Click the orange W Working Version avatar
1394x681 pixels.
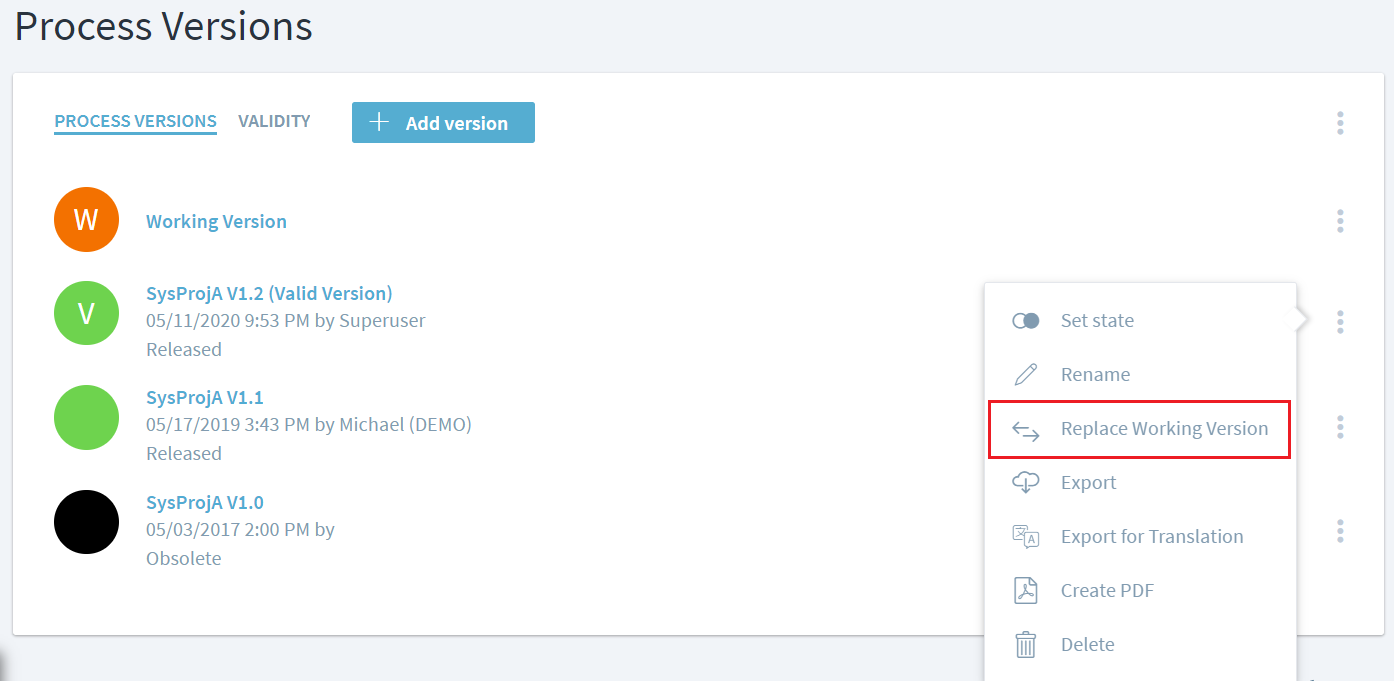pyautogui.click(x=86, y=220)
